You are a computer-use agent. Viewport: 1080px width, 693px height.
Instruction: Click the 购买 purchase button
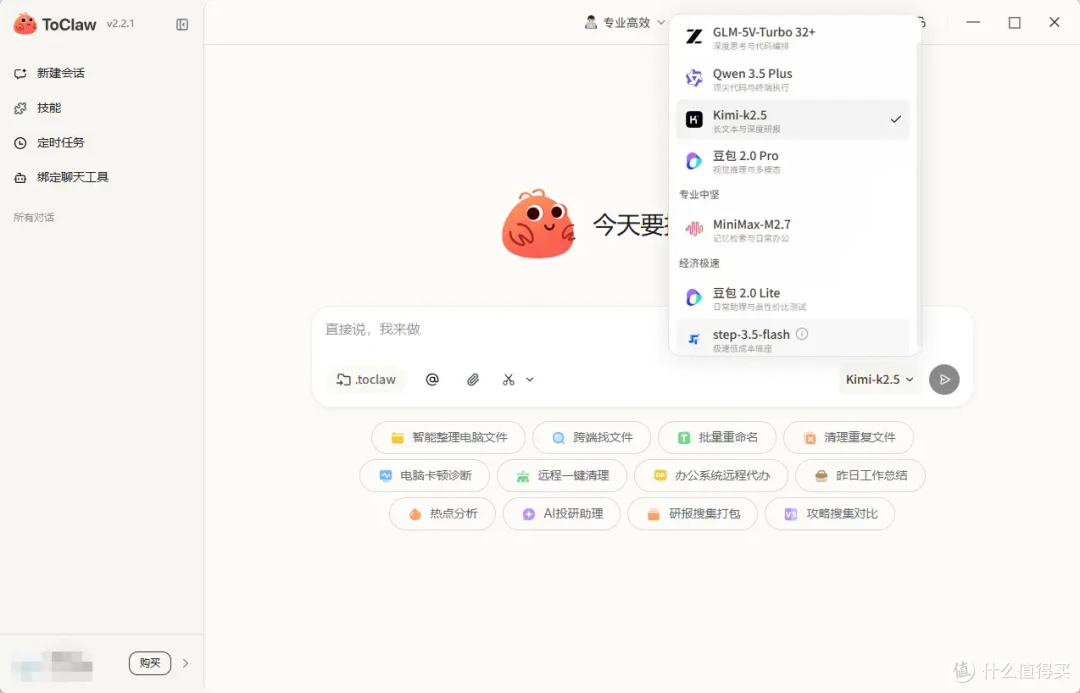click(x=149, y=663)
